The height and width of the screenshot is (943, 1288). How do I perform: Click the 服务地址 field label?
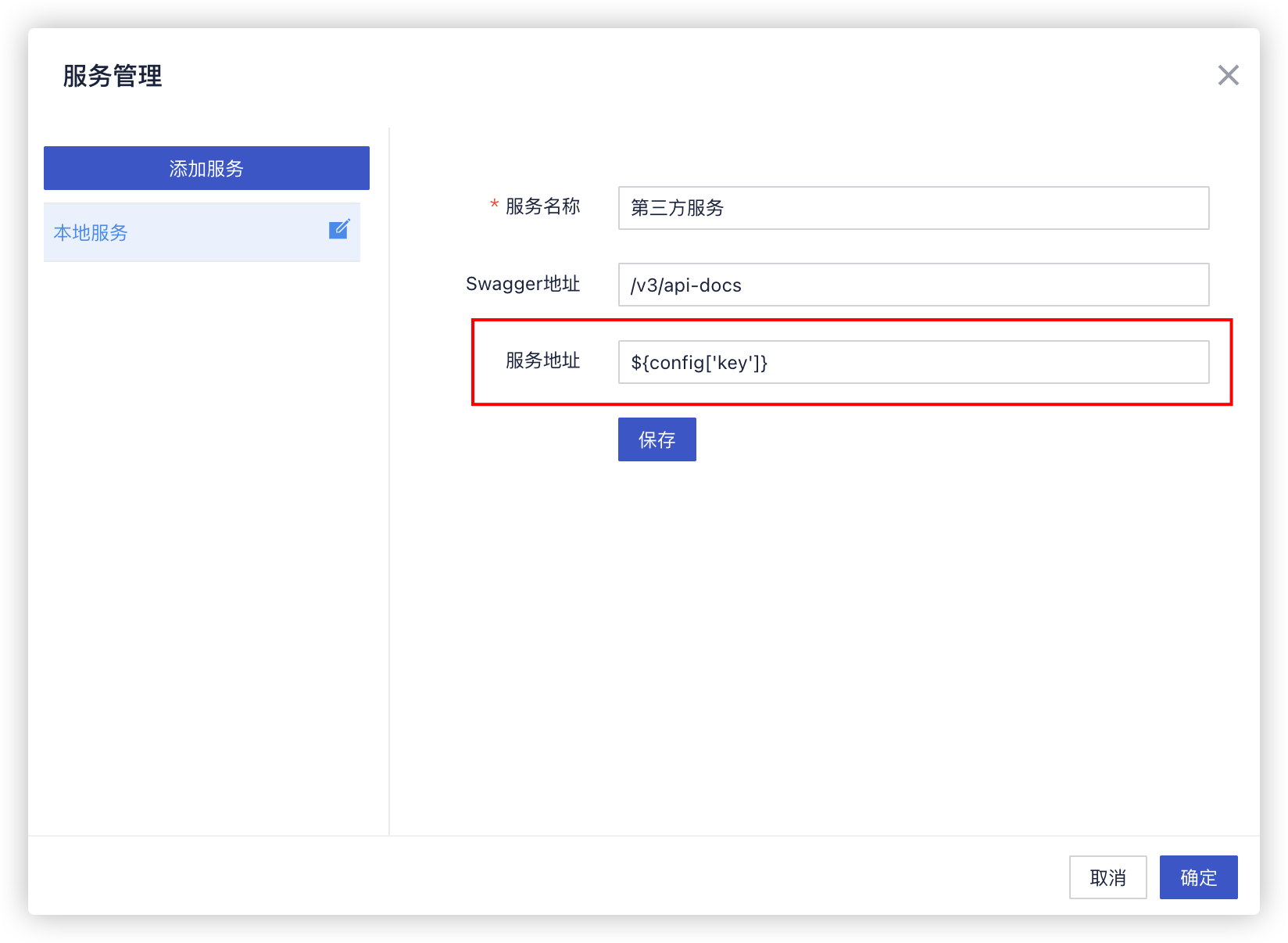point(542,360)
